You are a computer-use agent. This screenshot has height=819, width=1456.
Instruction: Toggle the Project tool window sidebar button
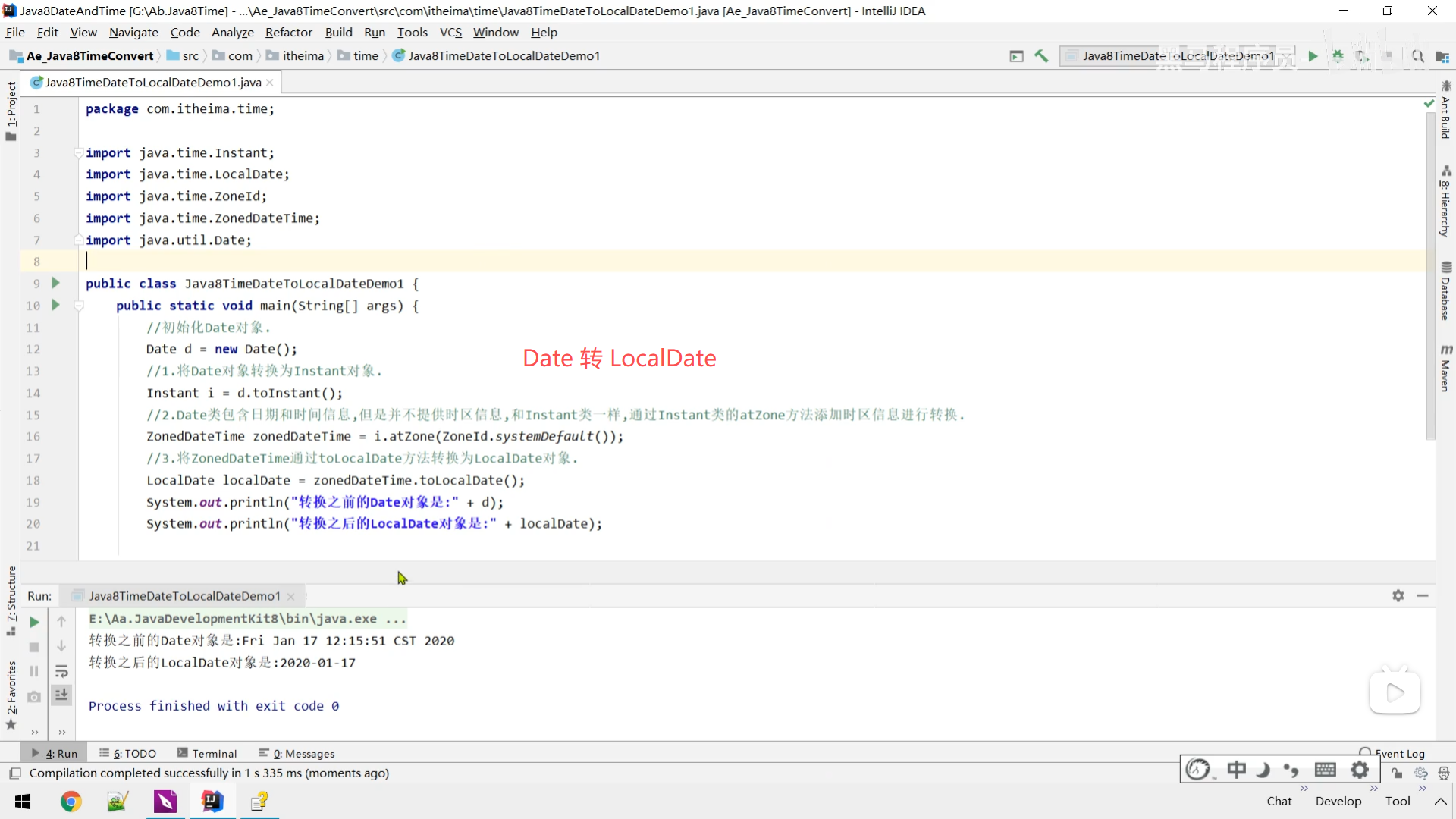(x=11, y=110)
